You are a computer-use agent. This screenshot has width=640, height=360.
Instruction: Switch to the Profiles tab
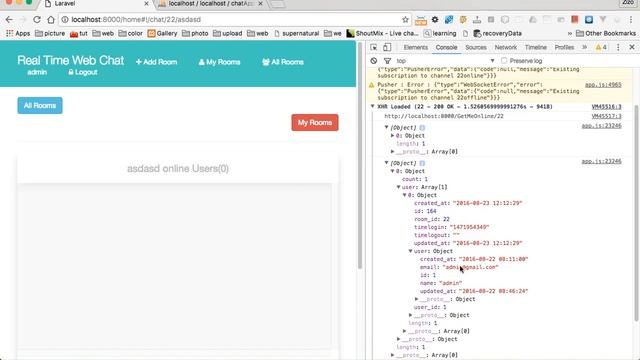(564, 47)
